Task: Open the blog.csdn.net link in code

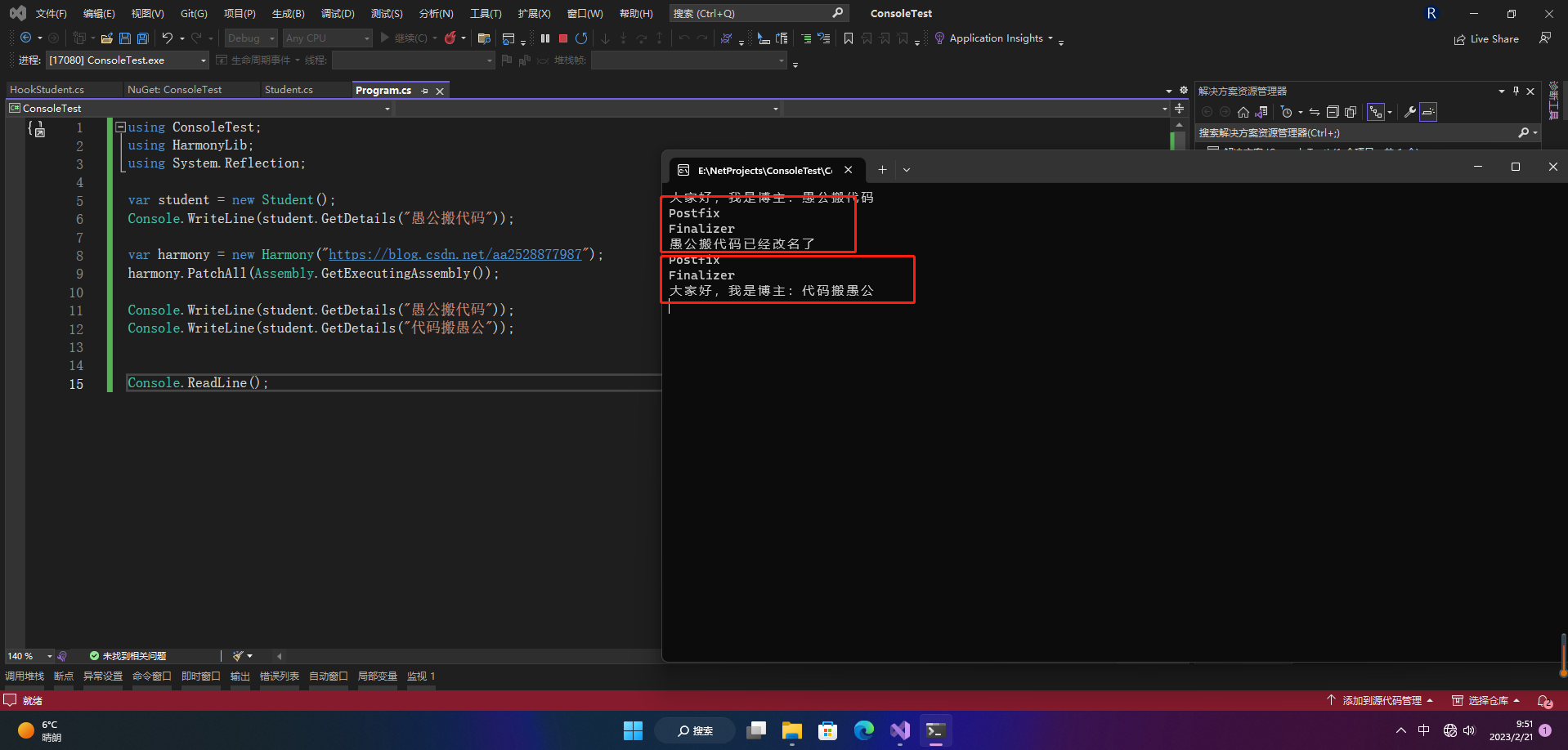Action: (x=455, y=255)
